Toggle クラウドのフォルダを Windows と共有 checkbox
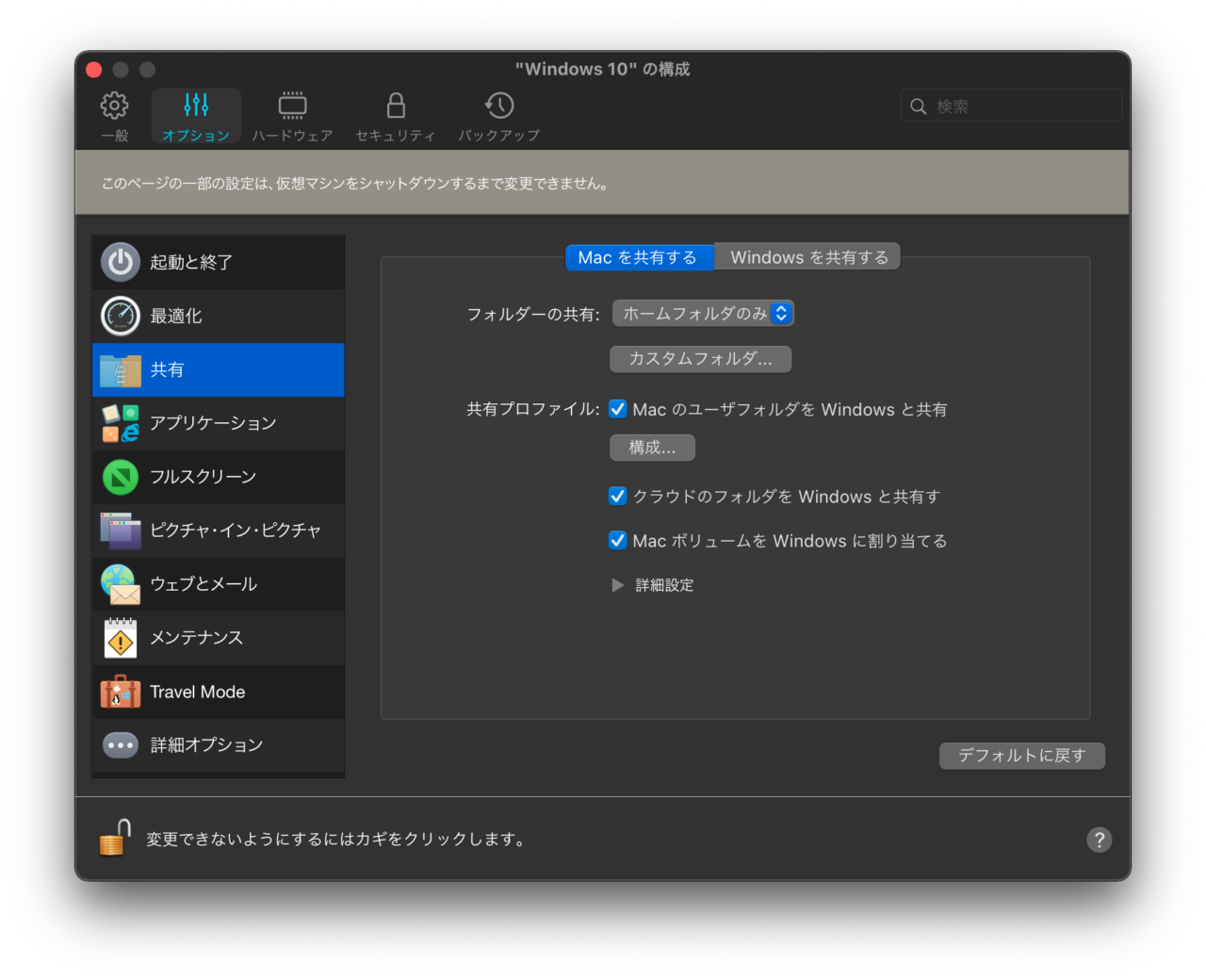Screen dimensions: 1206x980 tap(618, 496)
